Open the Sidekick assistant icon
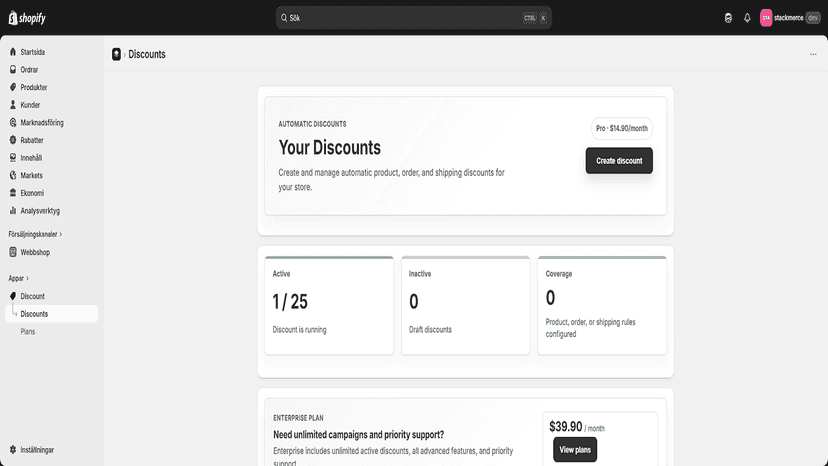 [728, 18]
